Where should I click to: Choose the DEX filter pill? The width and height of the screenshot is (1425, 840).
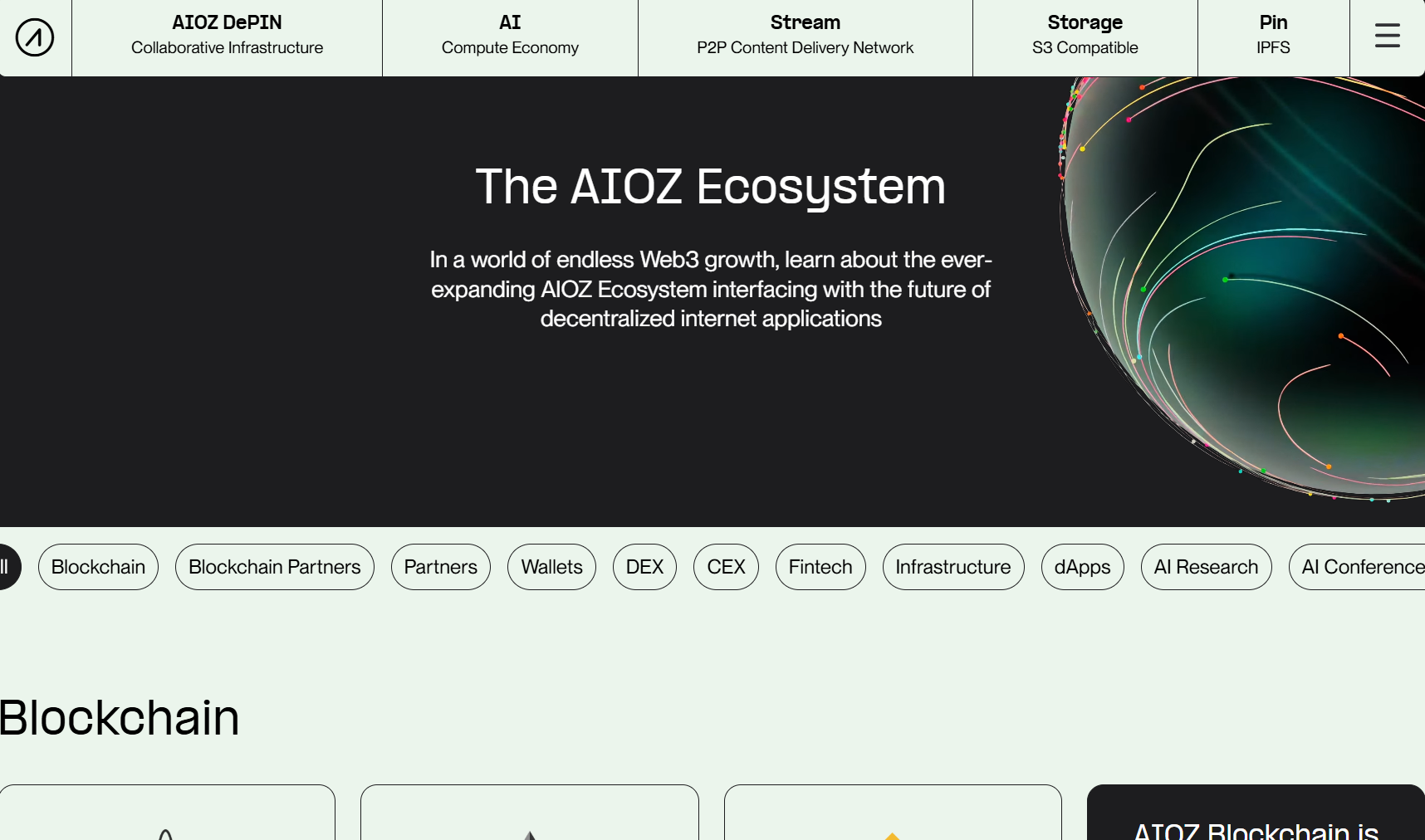(644, 567)
